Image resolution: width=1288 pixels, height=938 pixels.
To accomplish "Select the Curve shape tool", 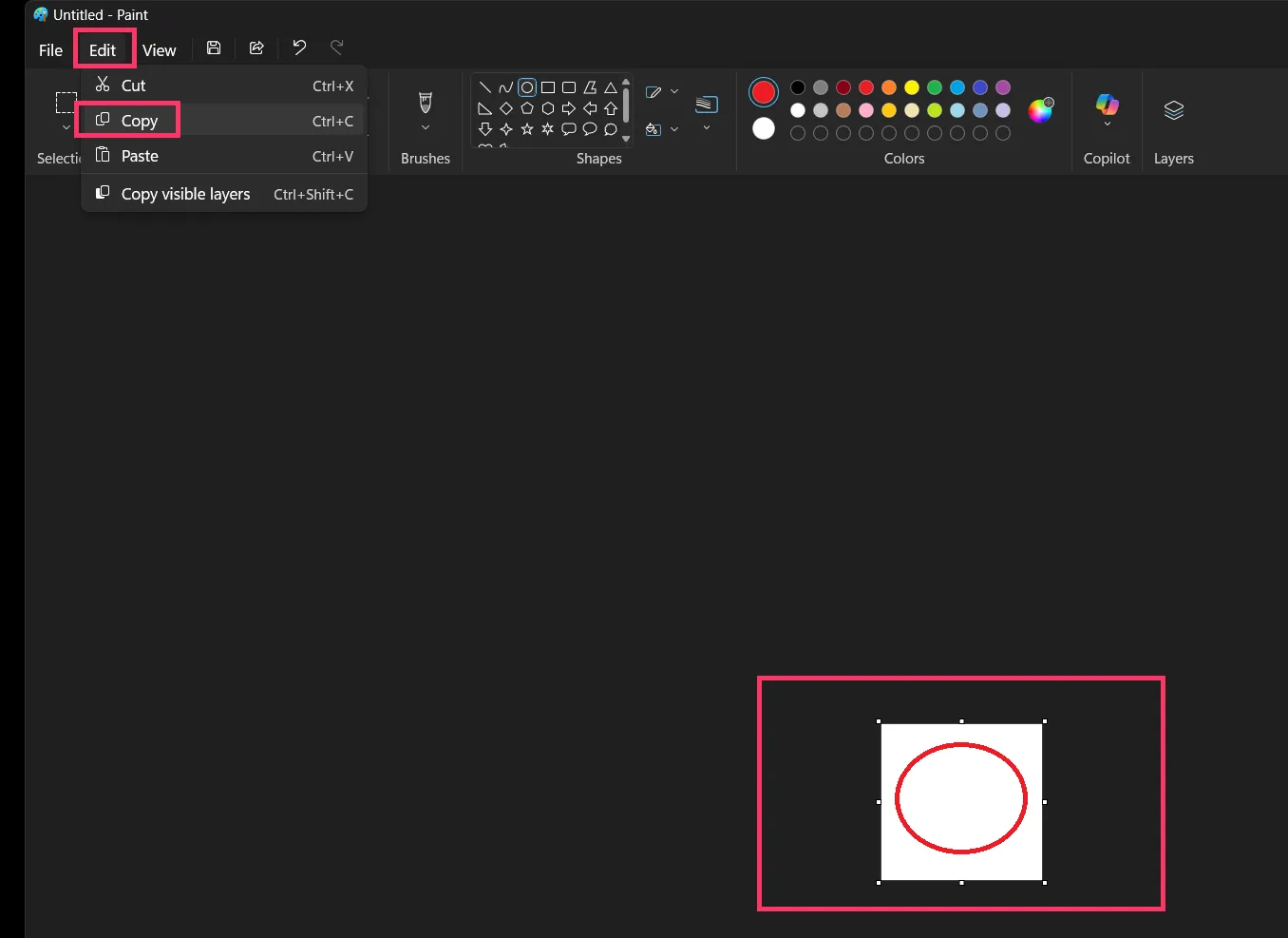I will click(506, 87).
